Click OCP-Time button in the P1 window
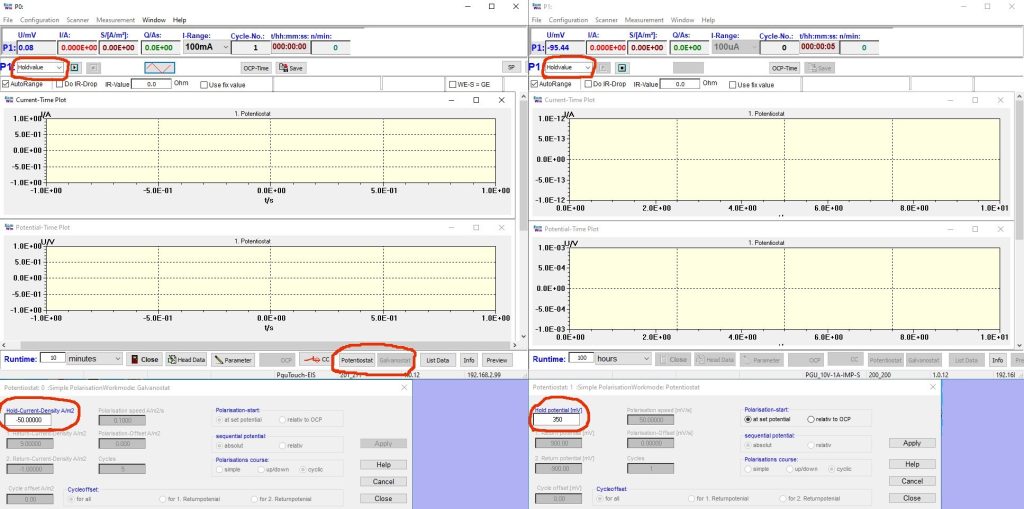The width and height of the screenshot is (1024, 509). click(784, 68)
